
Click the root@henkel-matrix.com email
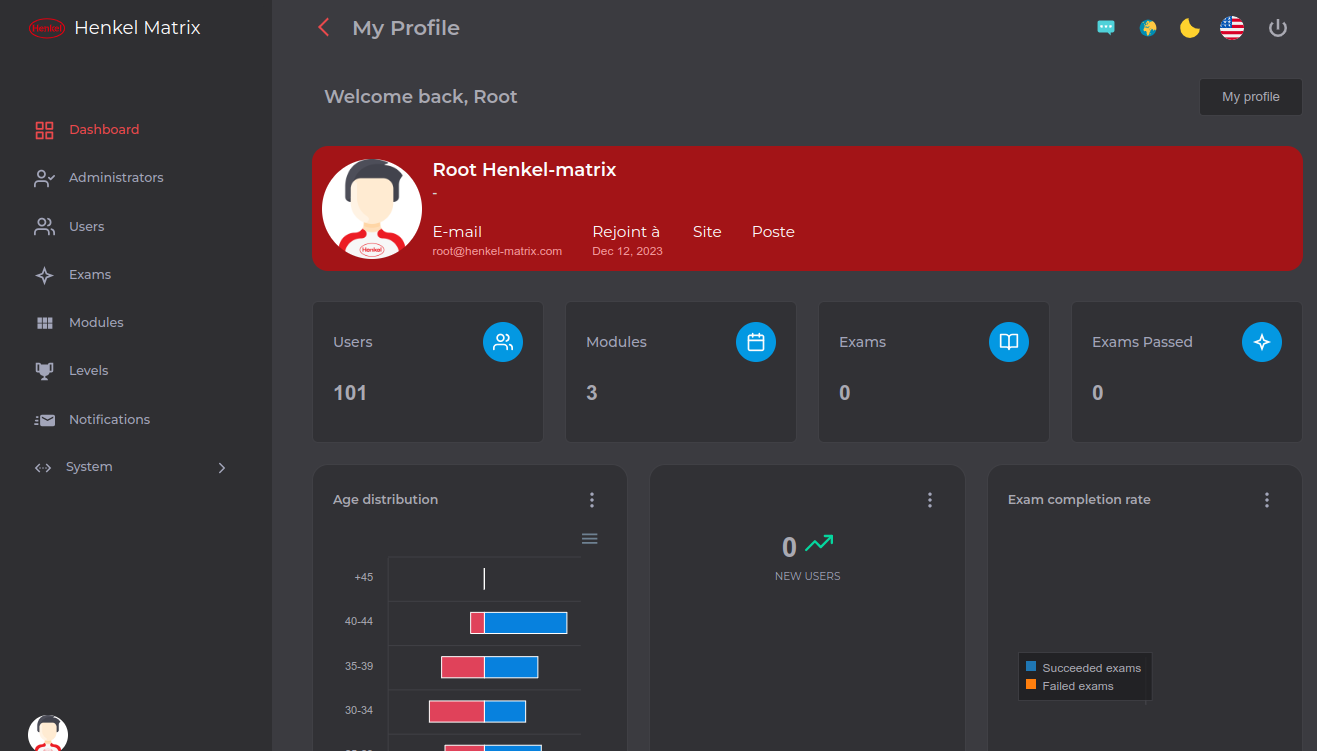pyautogui.click(x=497, y=251)
